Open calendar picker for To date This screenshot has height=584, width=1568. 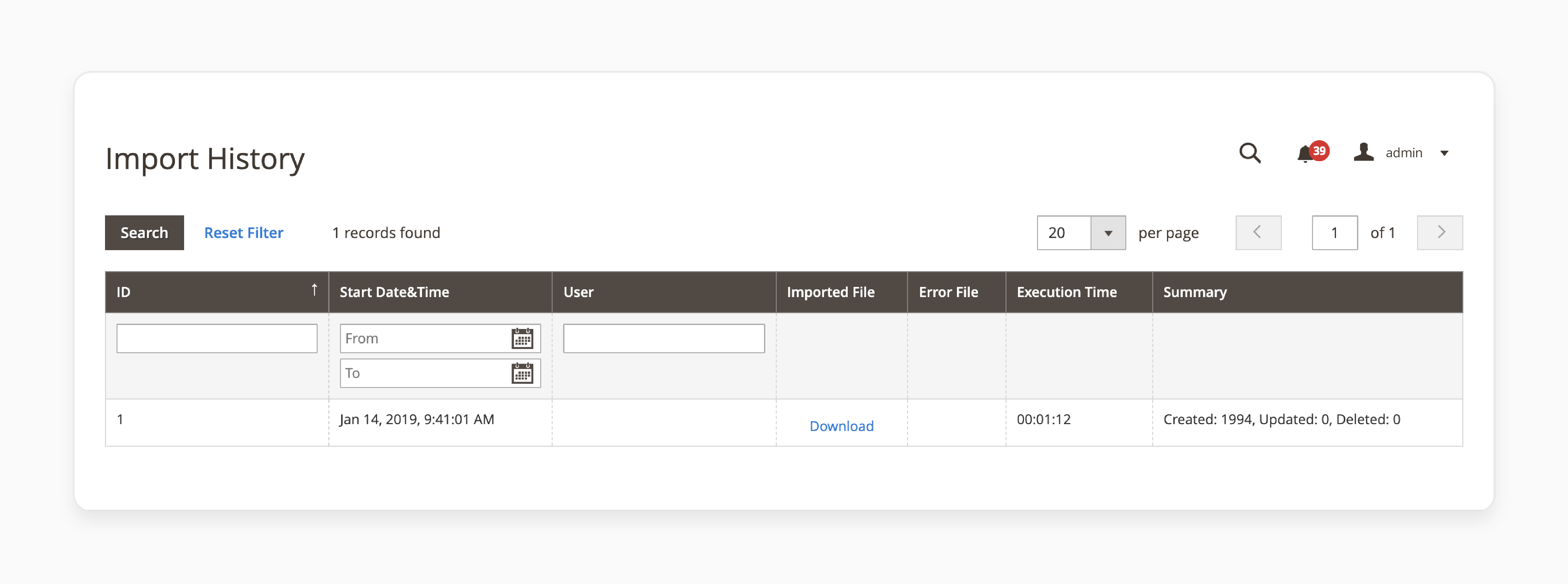click(522, 373)
